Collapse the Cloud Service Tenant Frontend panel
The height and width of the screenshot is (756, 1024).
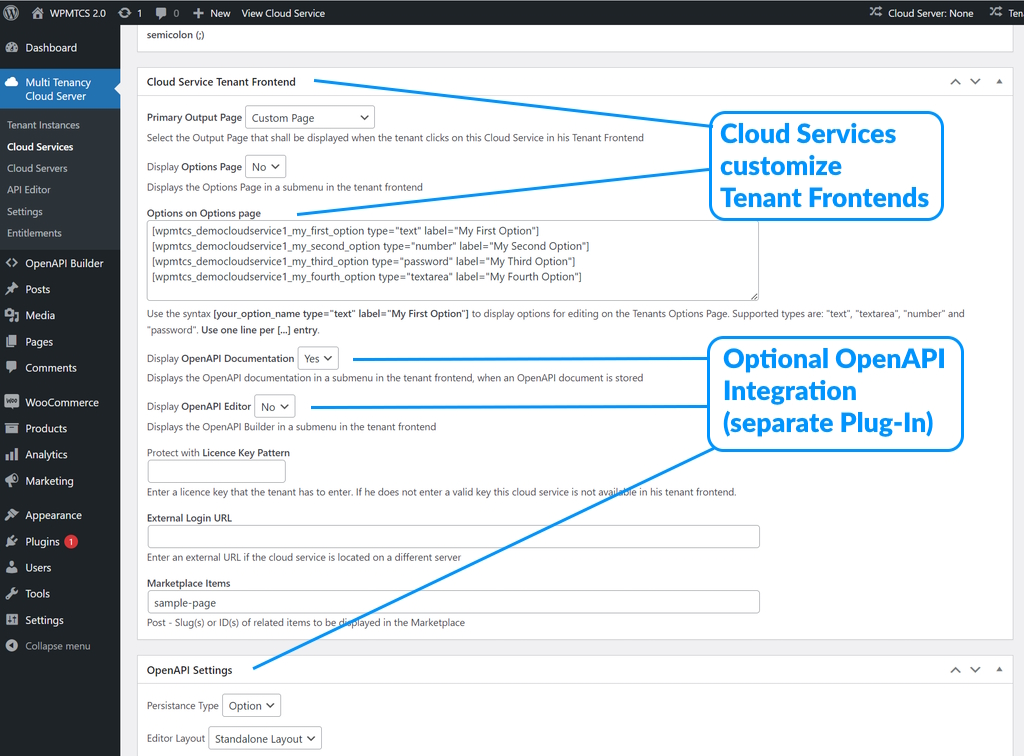tap(999, 82)
